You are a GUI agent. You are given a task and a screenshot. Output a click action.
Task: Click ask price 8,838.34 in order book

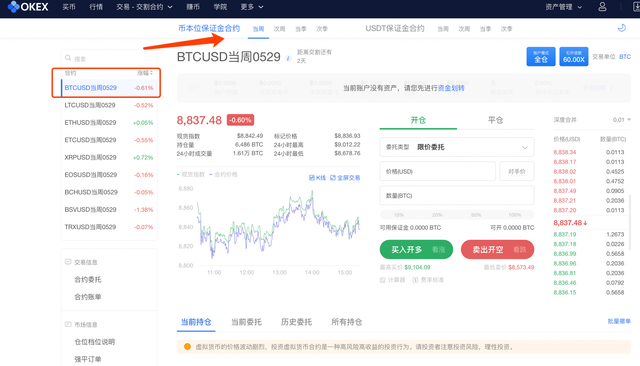565,152
